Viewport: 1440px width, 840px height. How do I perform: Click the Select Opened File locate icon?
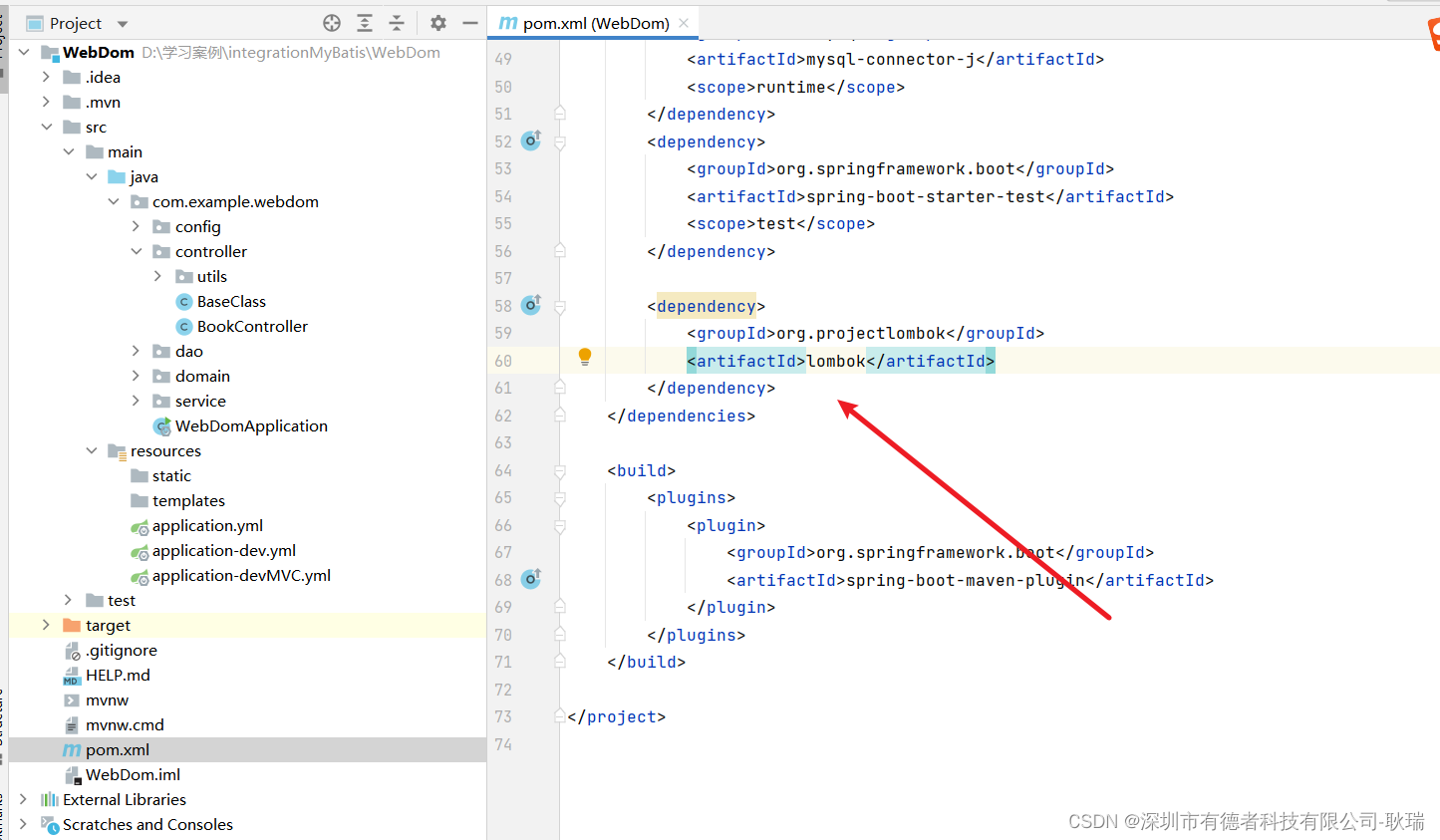coord(332,23)
